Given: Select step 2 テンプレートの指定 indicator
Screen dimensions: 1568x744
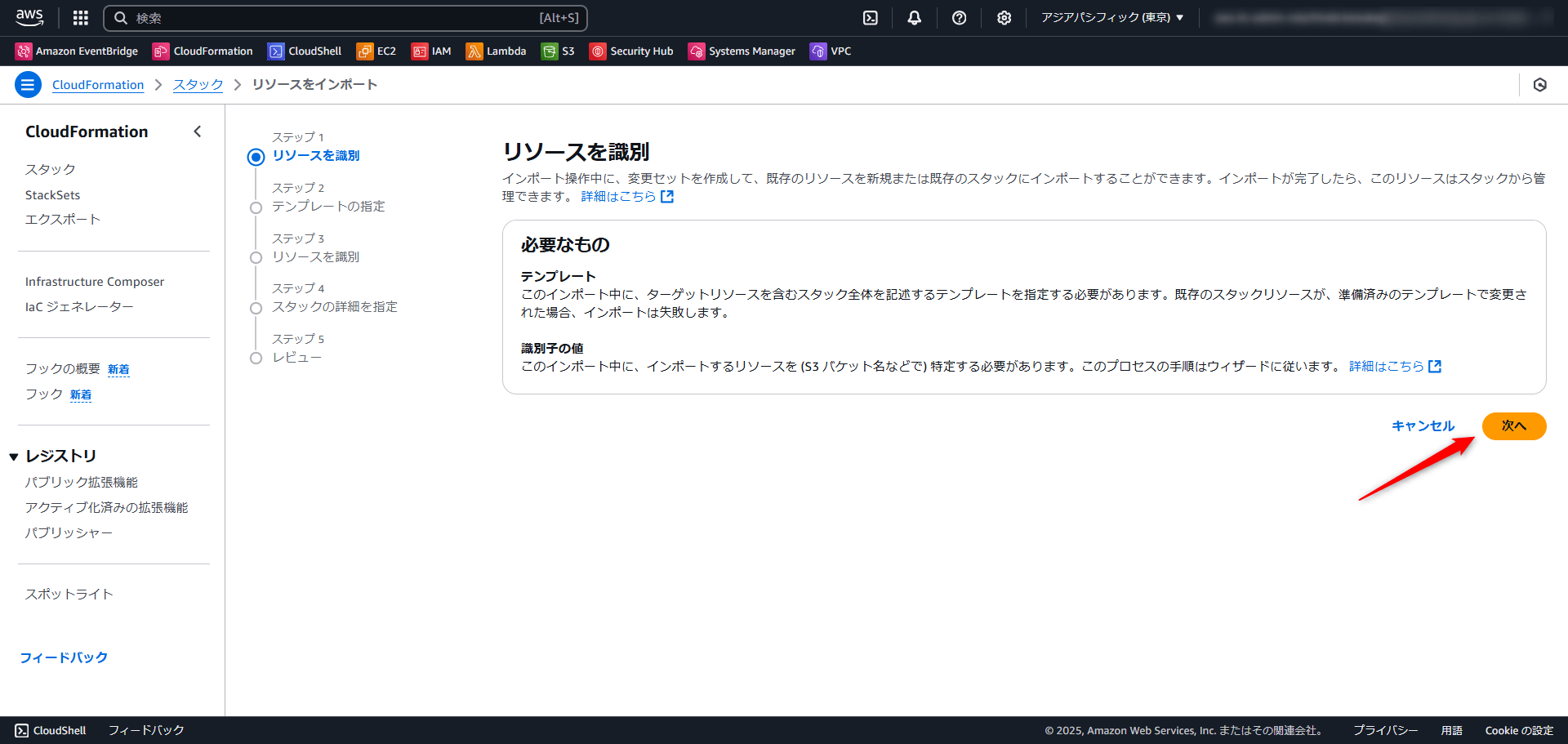Looking at the screenshot, I should point(256,207).
